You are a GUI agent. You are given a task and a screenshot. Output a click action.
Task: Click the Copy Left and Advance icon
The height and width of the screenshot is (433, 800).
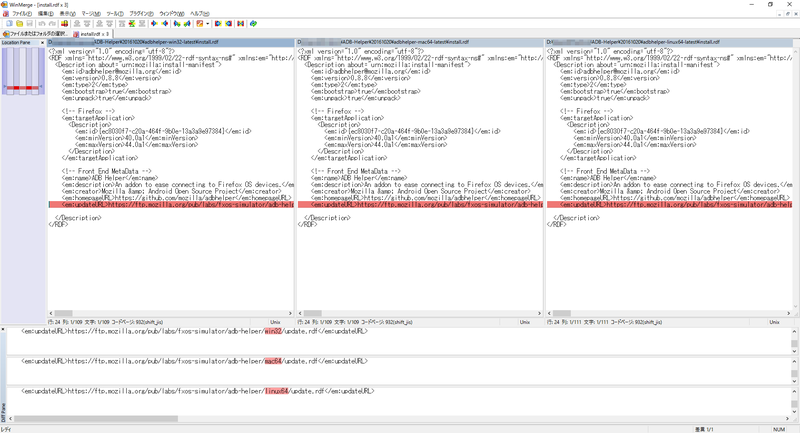pyautogui.click(x=187, y=23)
